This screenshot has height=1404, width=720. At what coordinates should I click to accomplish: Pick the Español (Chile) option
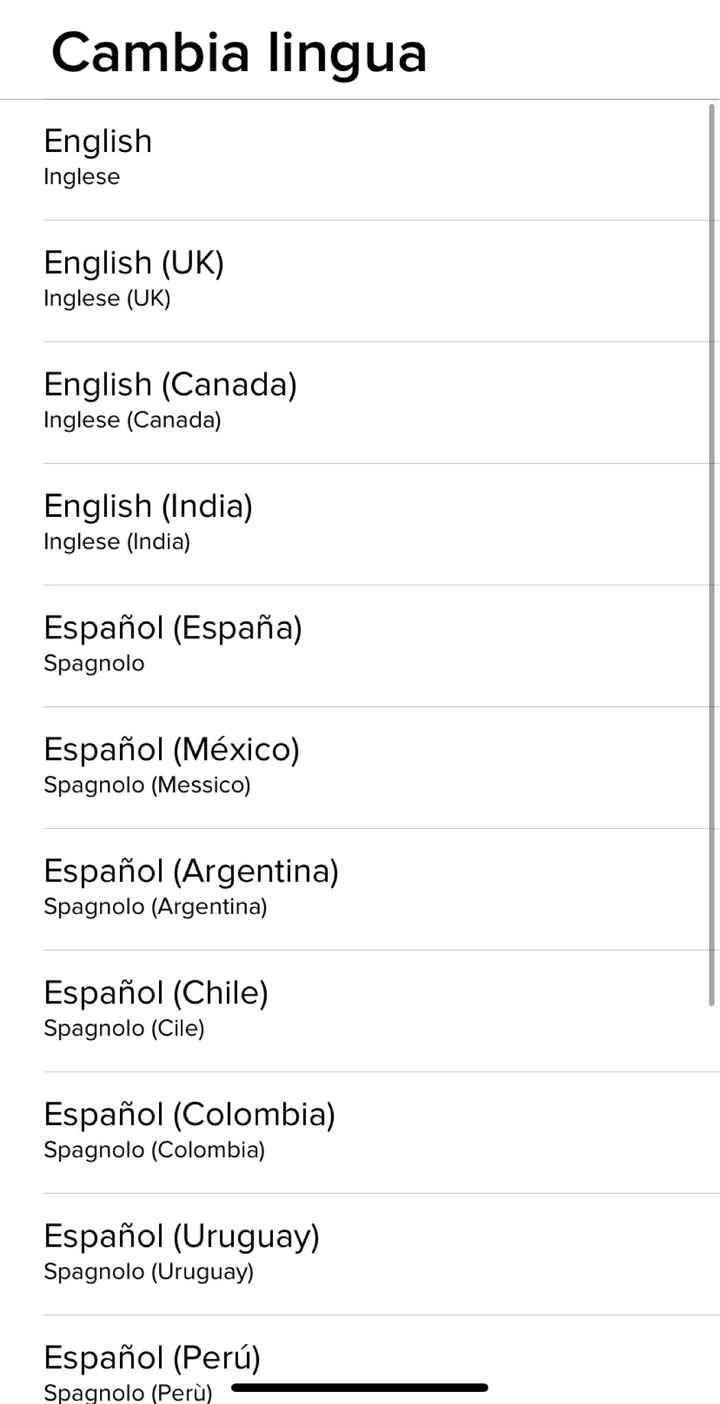tap(156, 994)
